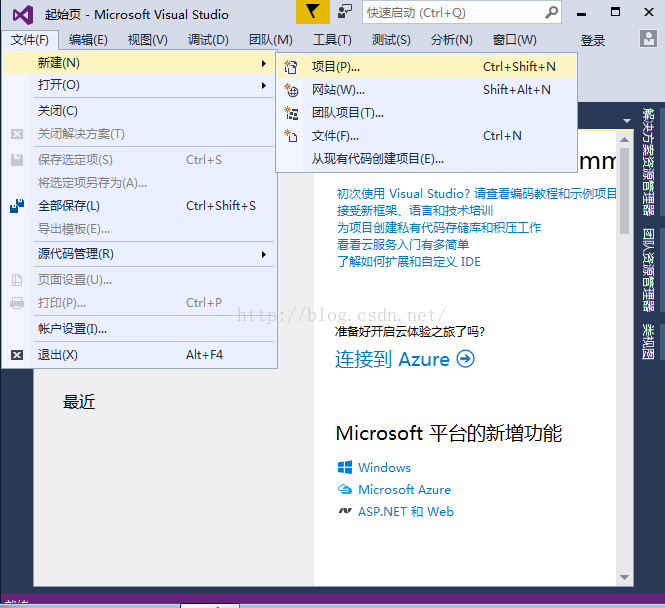
Task: Open the 团队(M) menu
Action: click(x=271, y=40)
